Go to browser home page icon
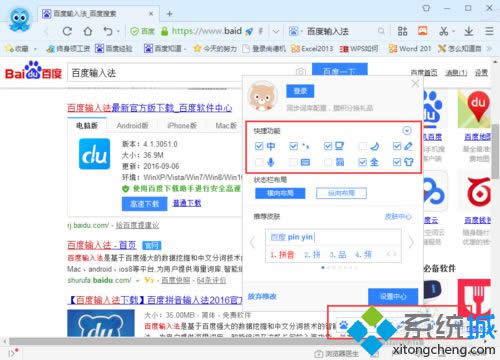The width and height of the screenshot is (500, 360). [x=88, y=31]
